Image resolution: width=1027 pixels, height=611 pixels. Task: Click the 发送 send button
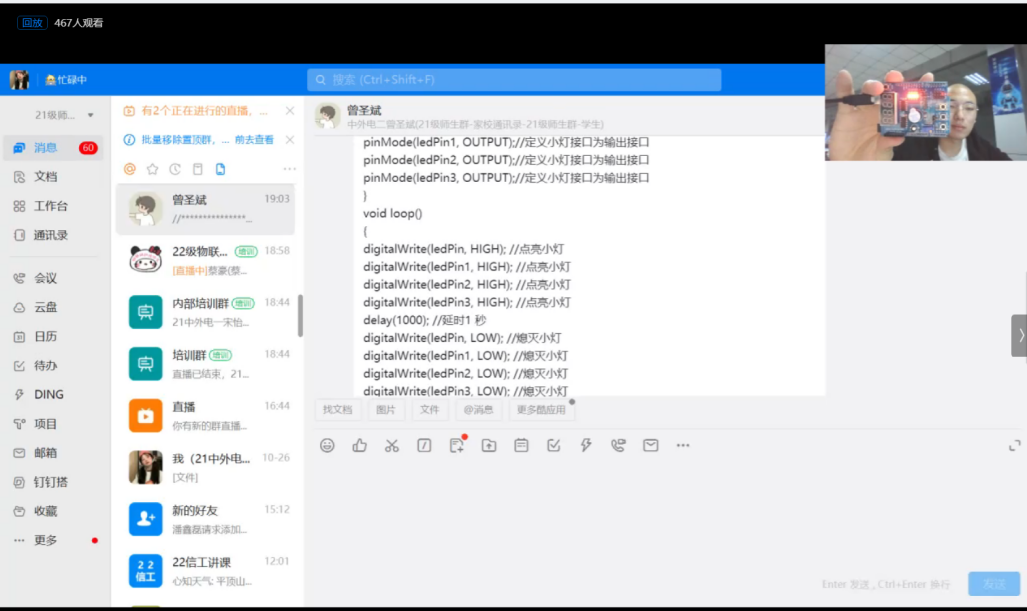(994, 583)
